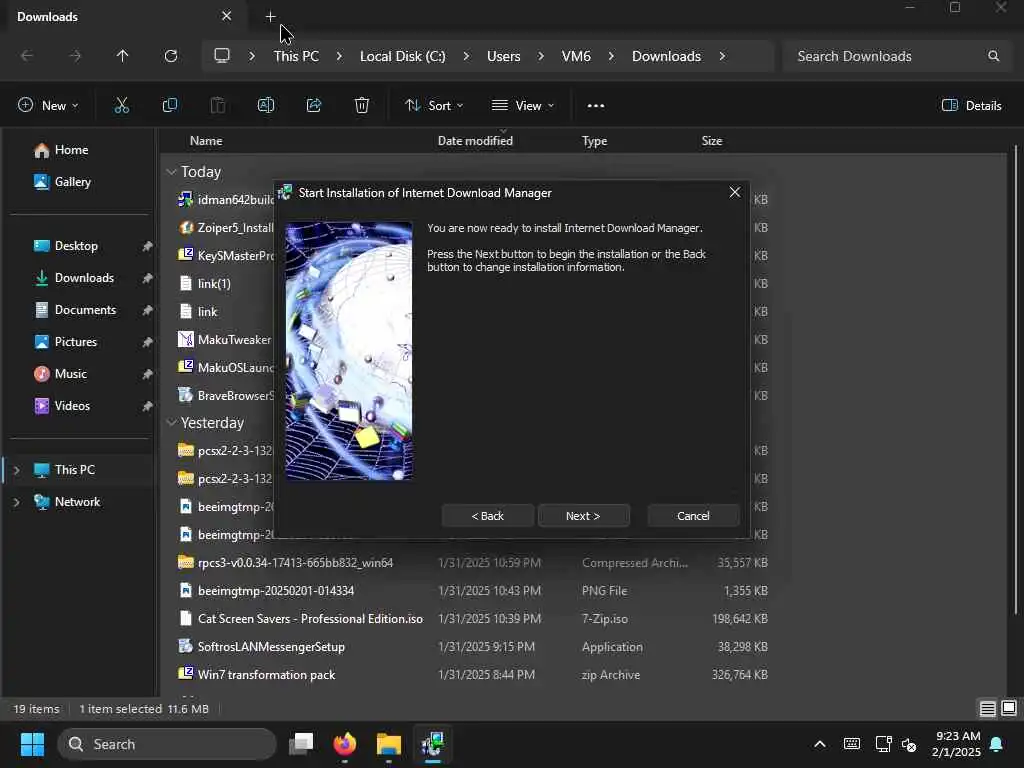
Task: Open Pictures in navigation pane
Action: point(75,342)
